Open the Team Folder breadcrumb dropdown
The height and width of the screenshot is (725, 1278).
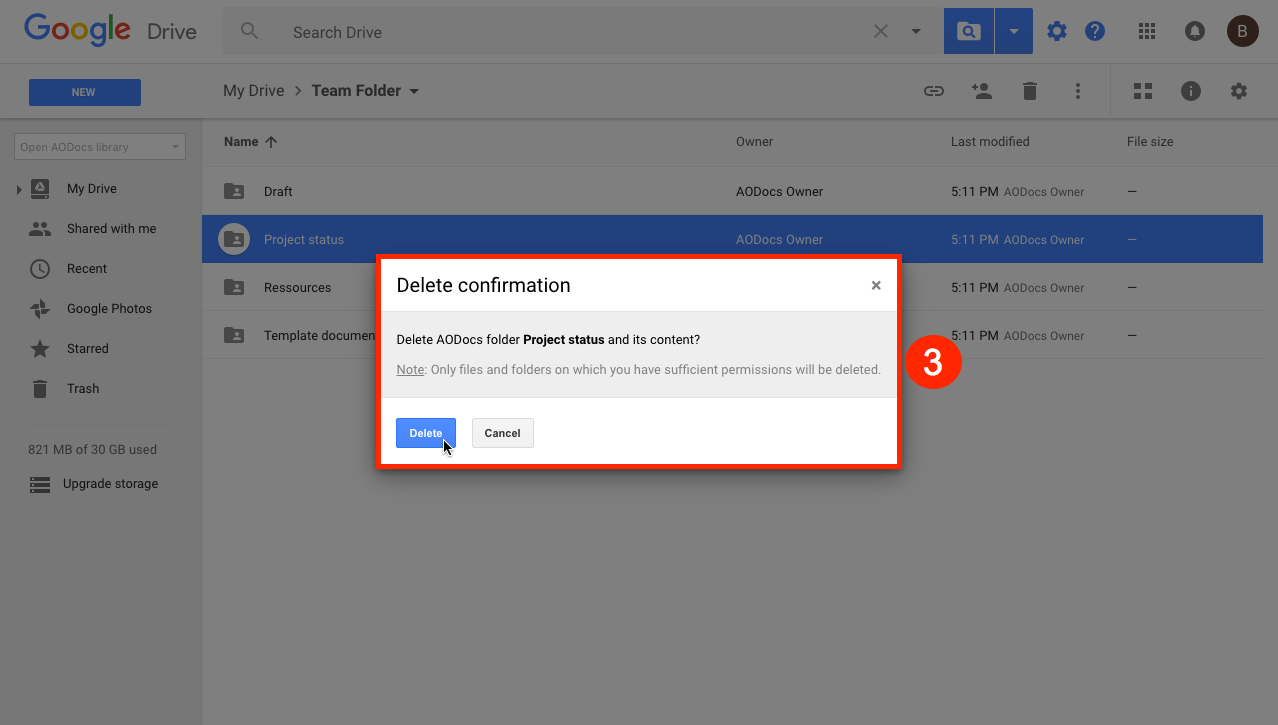(x=365, y=91)
